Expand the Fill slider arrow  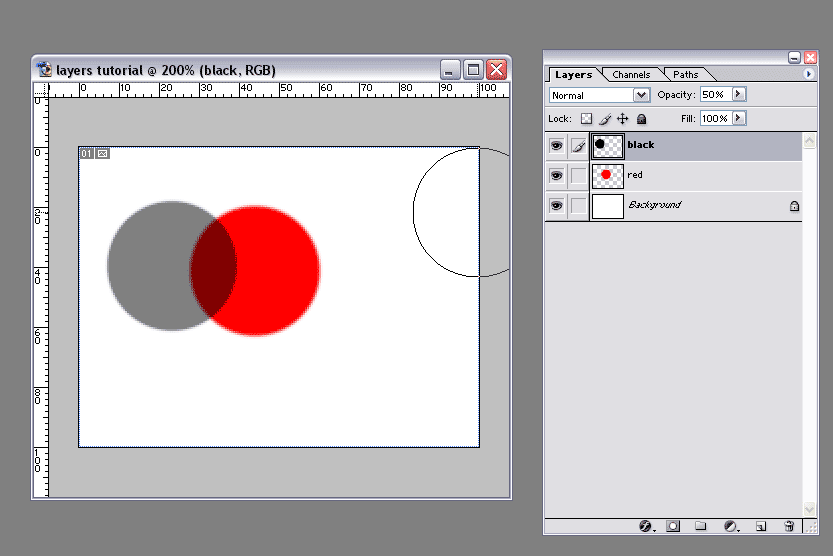click(739, 118)
